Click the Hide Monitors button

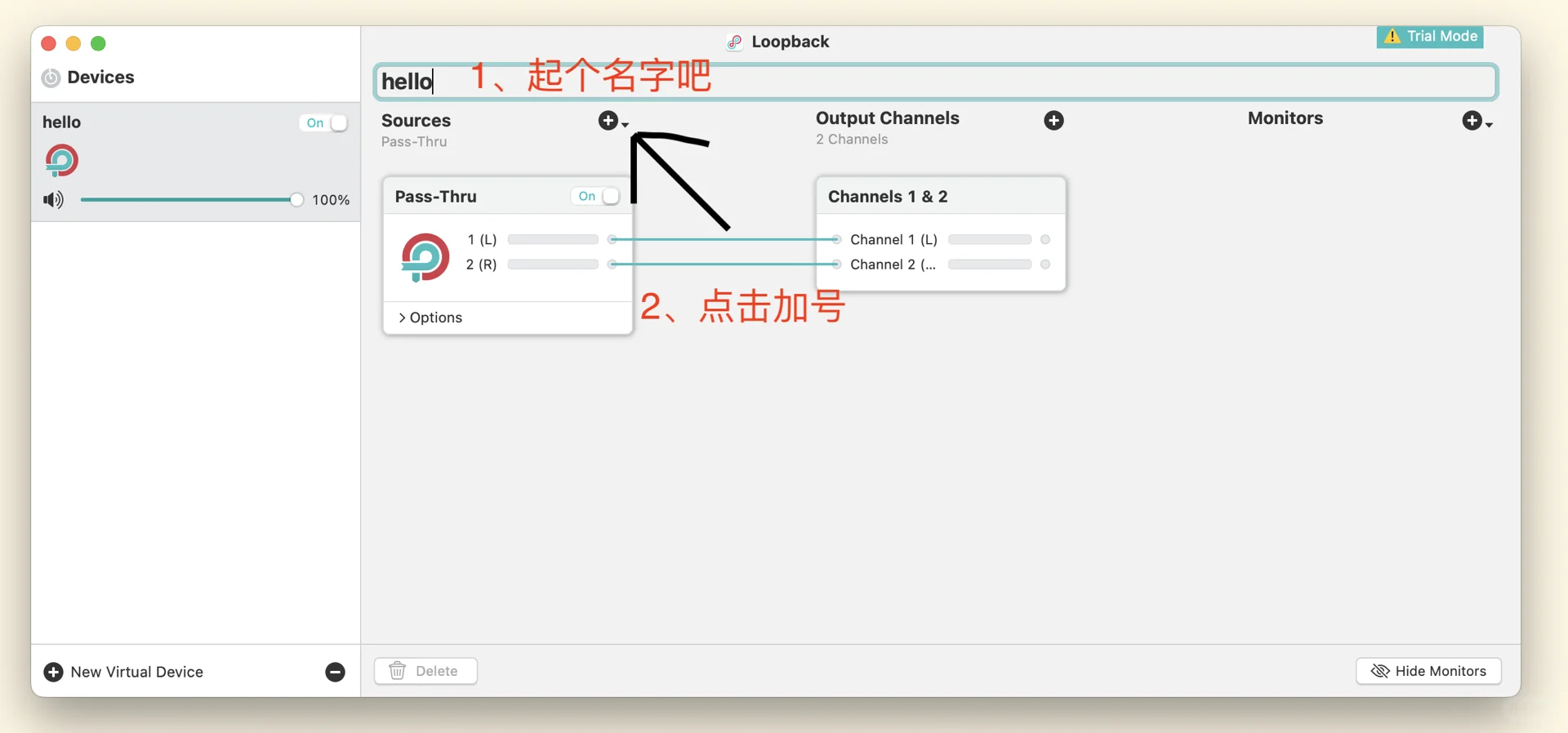point(1428,671)
